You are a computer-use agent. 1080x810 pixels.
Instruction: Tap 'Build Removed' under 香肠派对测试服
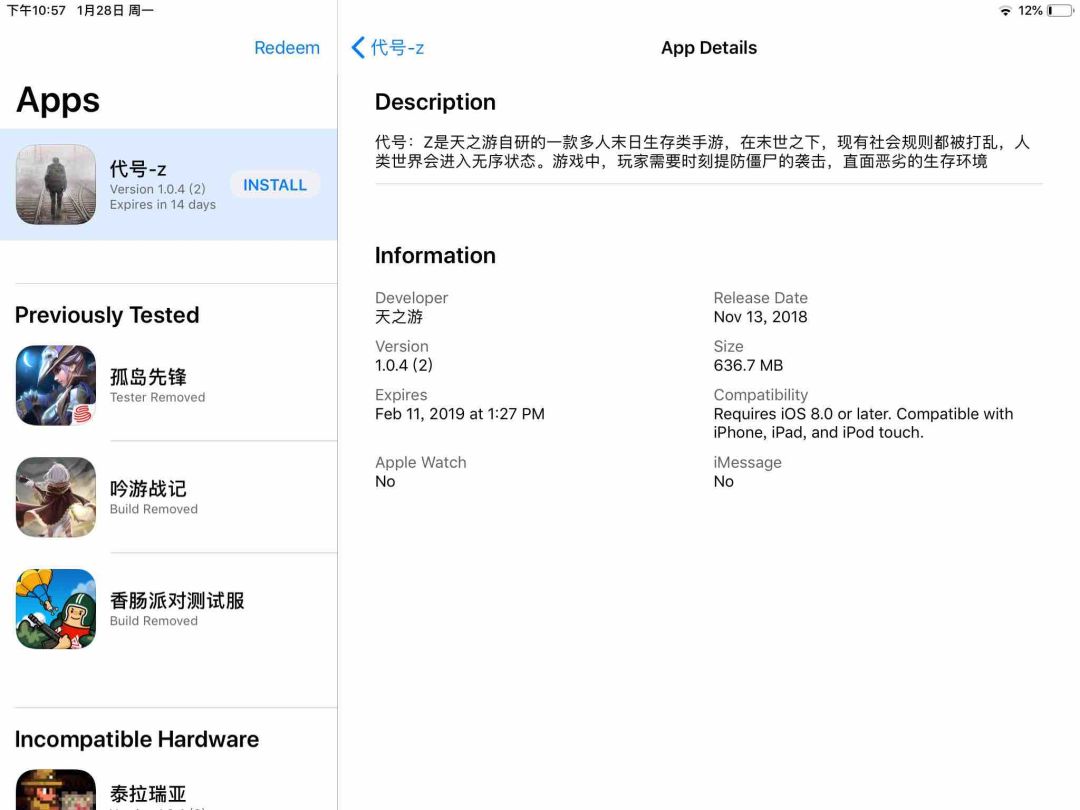click(154, 621)
